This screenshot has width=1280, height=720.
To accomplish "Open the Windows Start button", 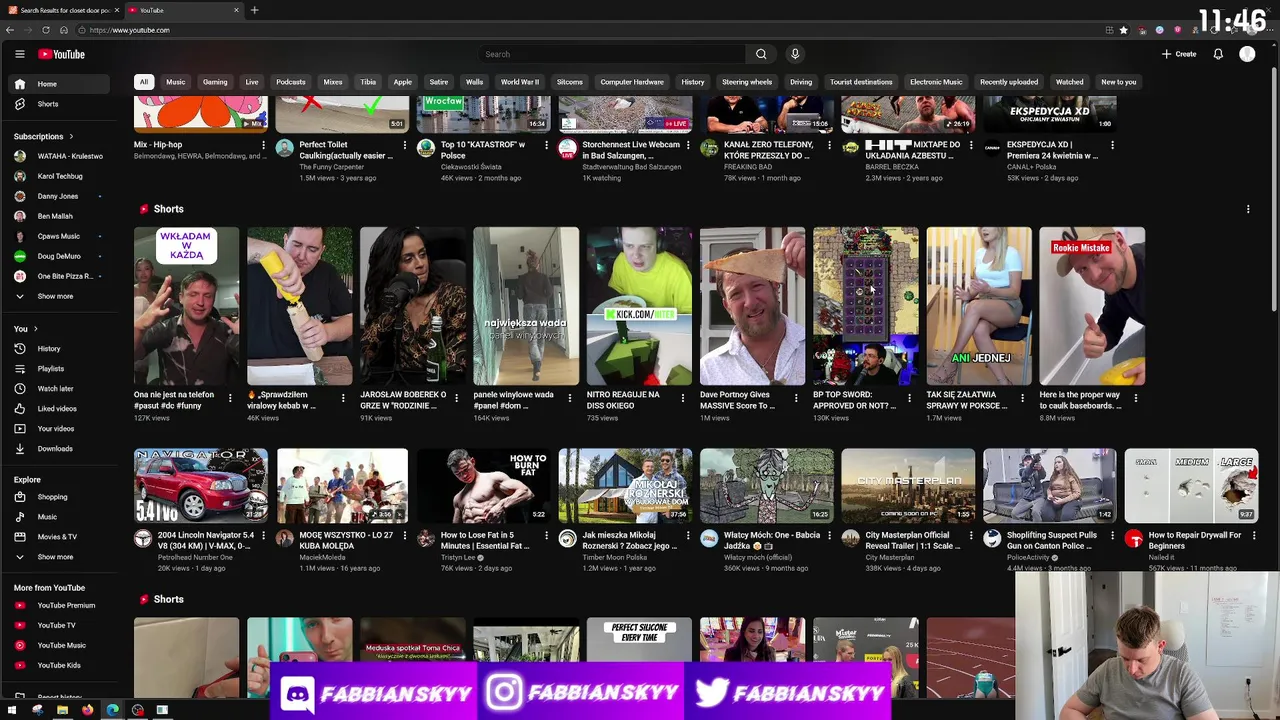I will click(x=12, y=710).
